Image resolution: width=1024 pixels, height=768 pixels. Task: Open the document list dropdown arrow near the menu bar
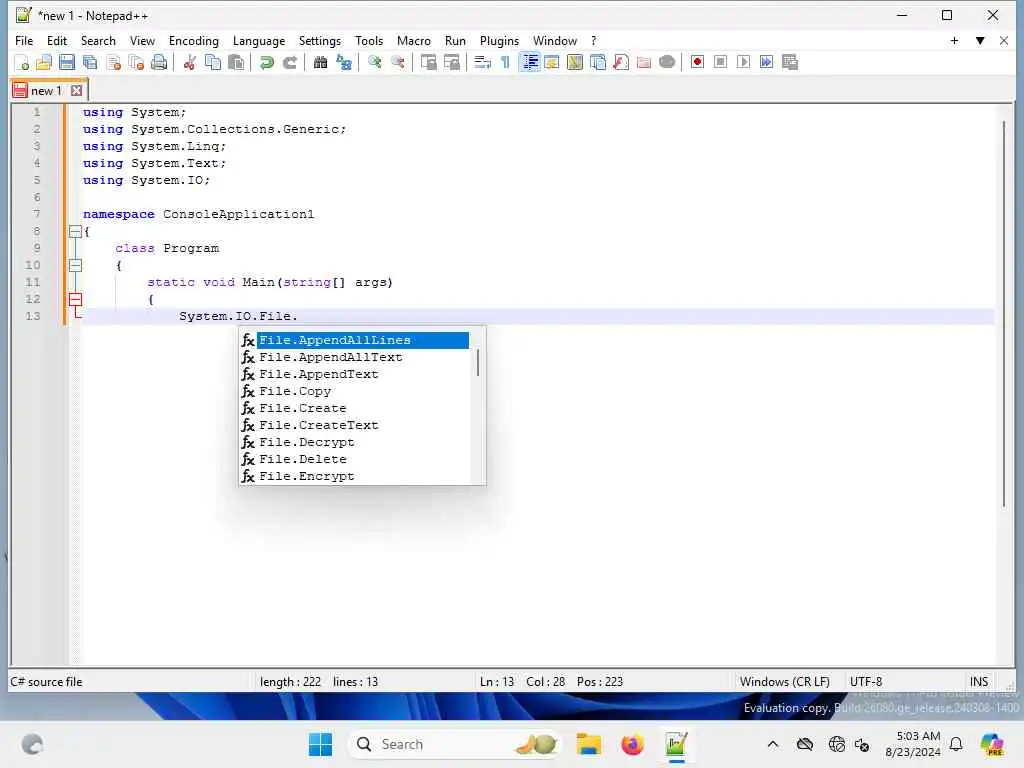tap(980, 40)
